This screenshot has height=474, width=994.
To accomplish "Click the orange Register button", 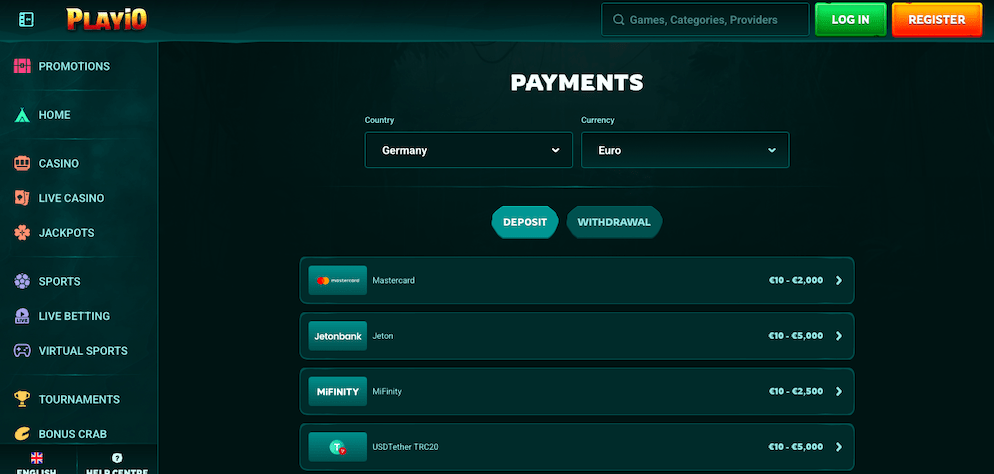I will pyautogui.click(x=936, y=20).
